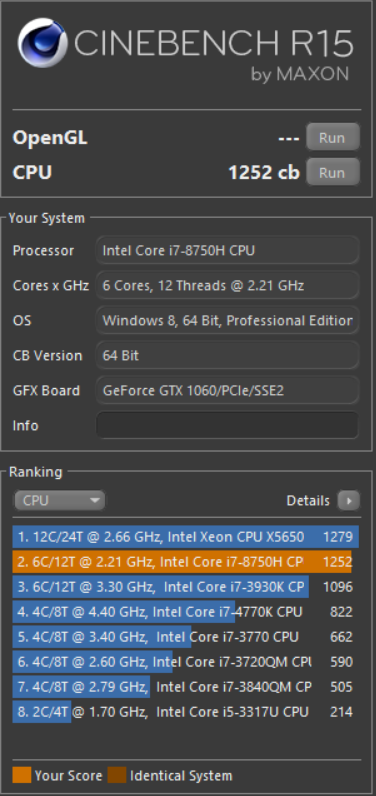Click the Cinebench sphere logo icon

click(x=43, y=43)
